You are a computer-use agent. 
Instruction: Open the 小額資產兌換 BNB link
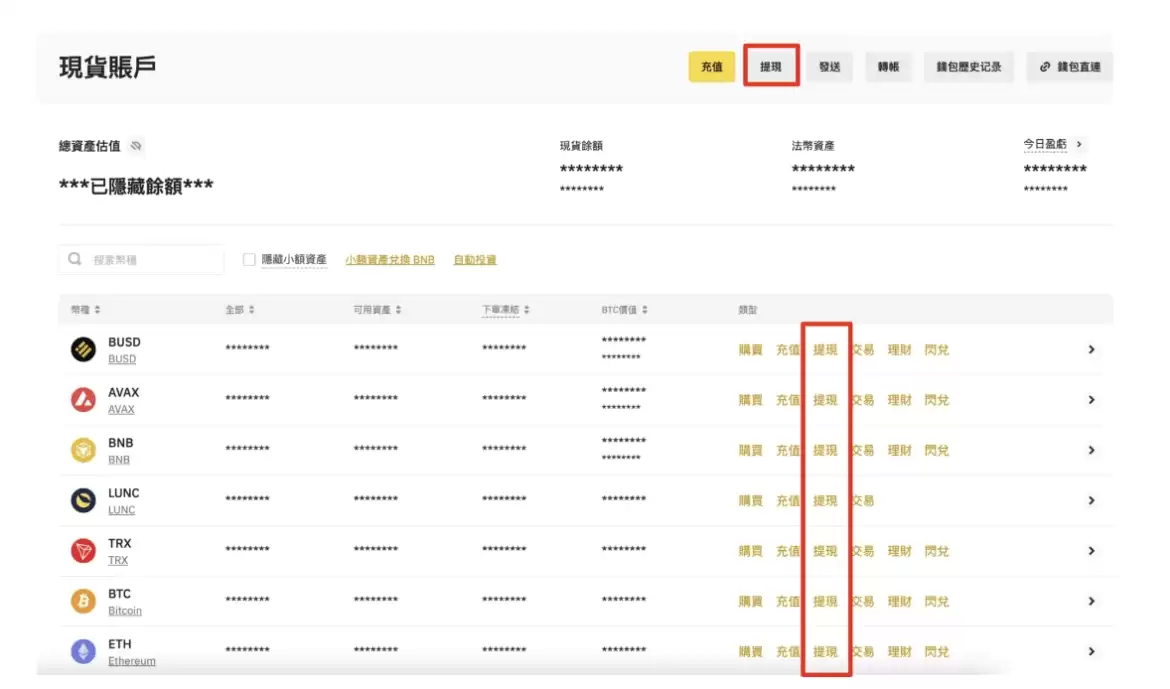390,259
